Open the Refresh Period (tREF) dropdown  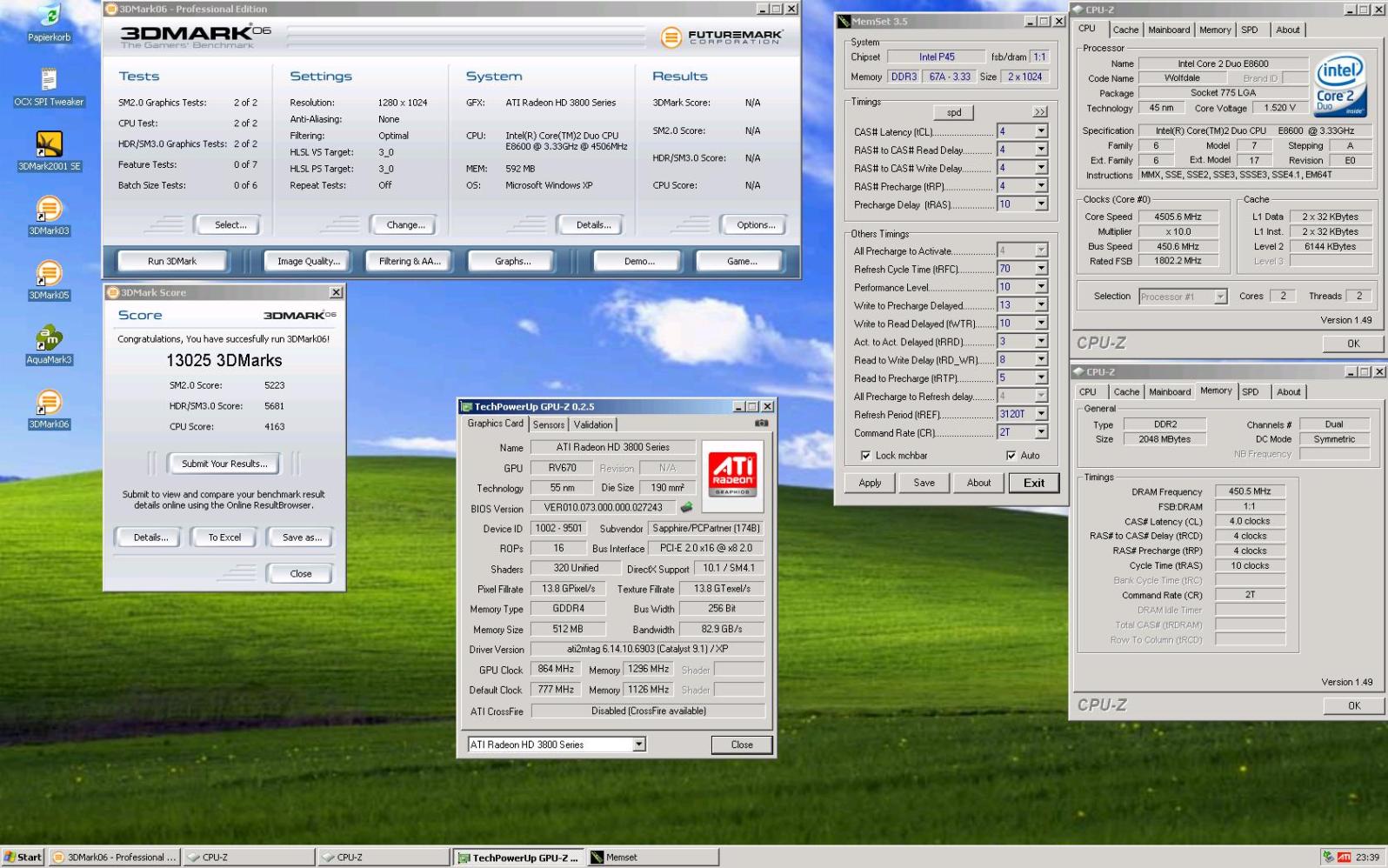pos(1040,414)
